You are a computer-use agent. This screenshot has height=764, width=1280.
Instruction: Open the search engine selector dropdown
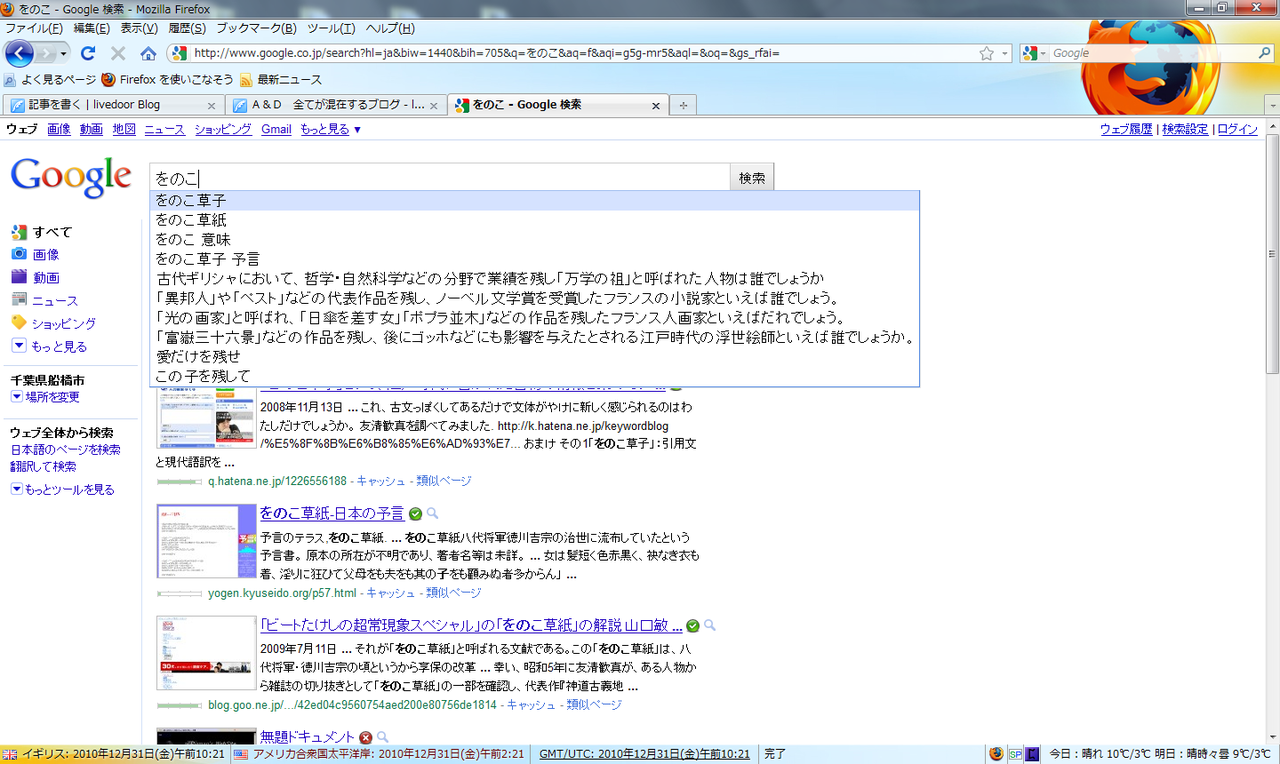1036,53
